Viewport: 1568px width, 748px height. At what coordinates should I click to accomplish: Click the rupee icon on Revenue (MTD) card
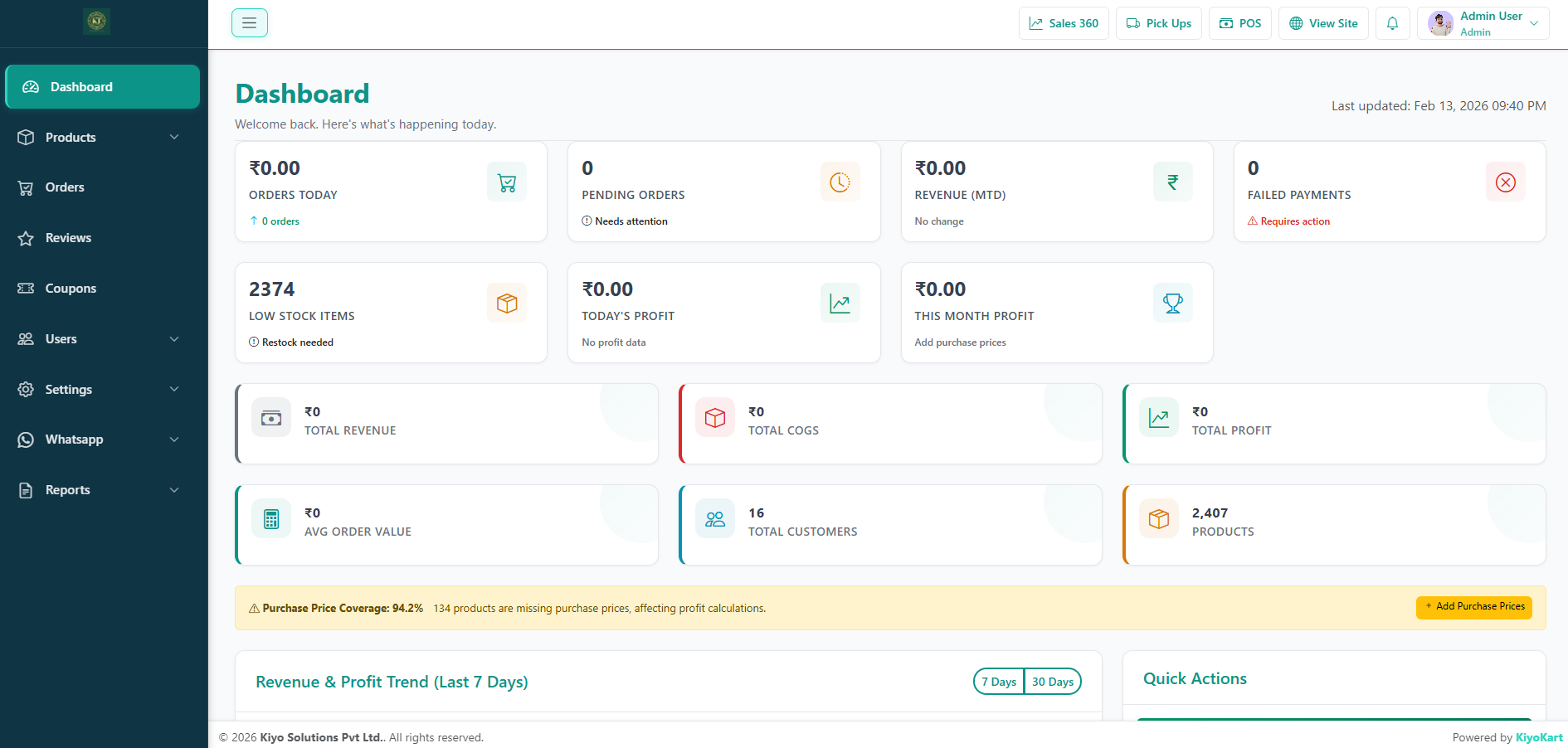pos(1172,182)
